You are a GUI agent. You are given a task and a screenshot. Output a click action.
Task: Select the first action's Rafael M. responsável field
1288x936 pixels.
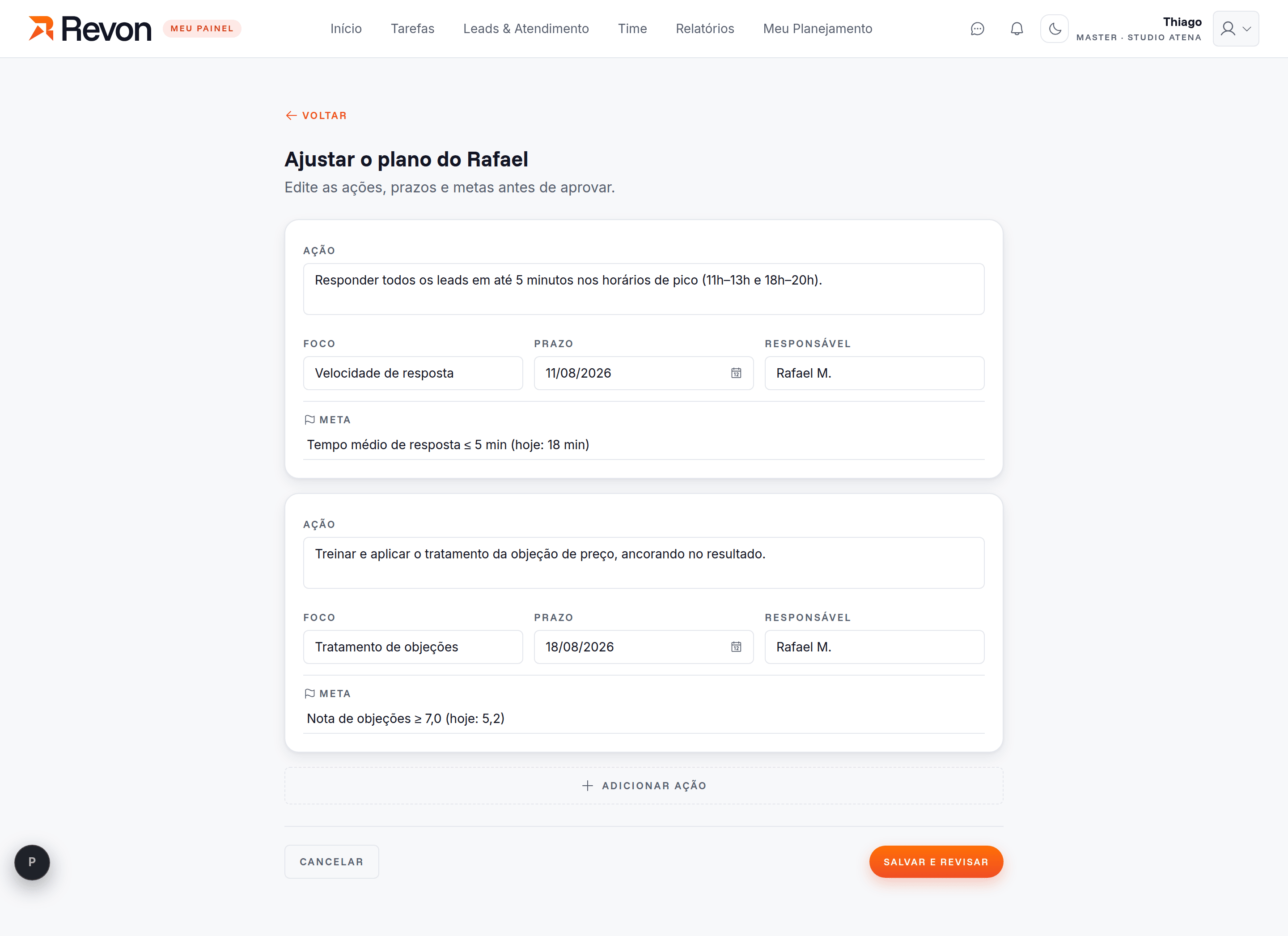click(x=874, y=374)
